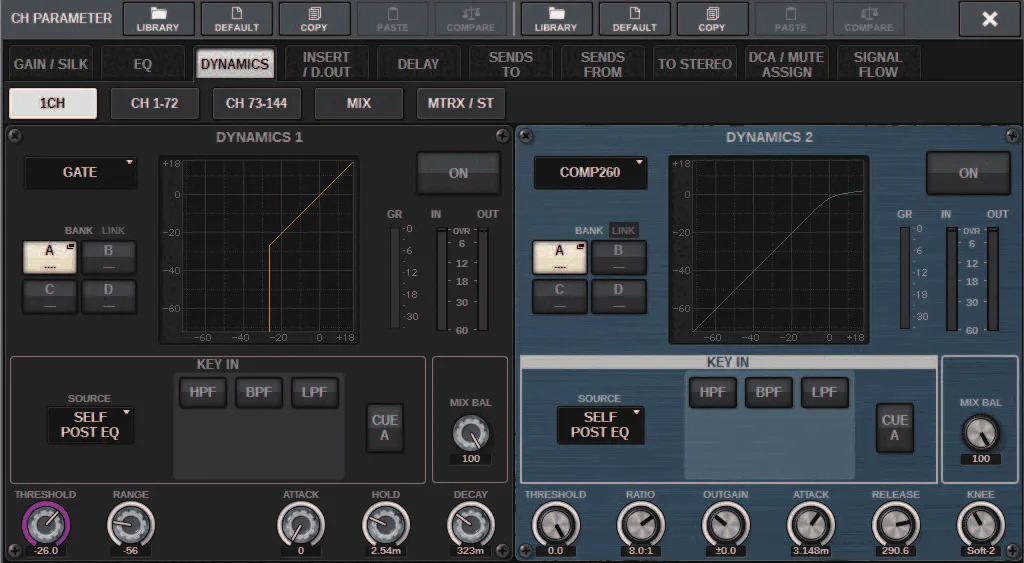
Task: Toggle the LINK button in Dynamics 2
Action: pos(624,230)
